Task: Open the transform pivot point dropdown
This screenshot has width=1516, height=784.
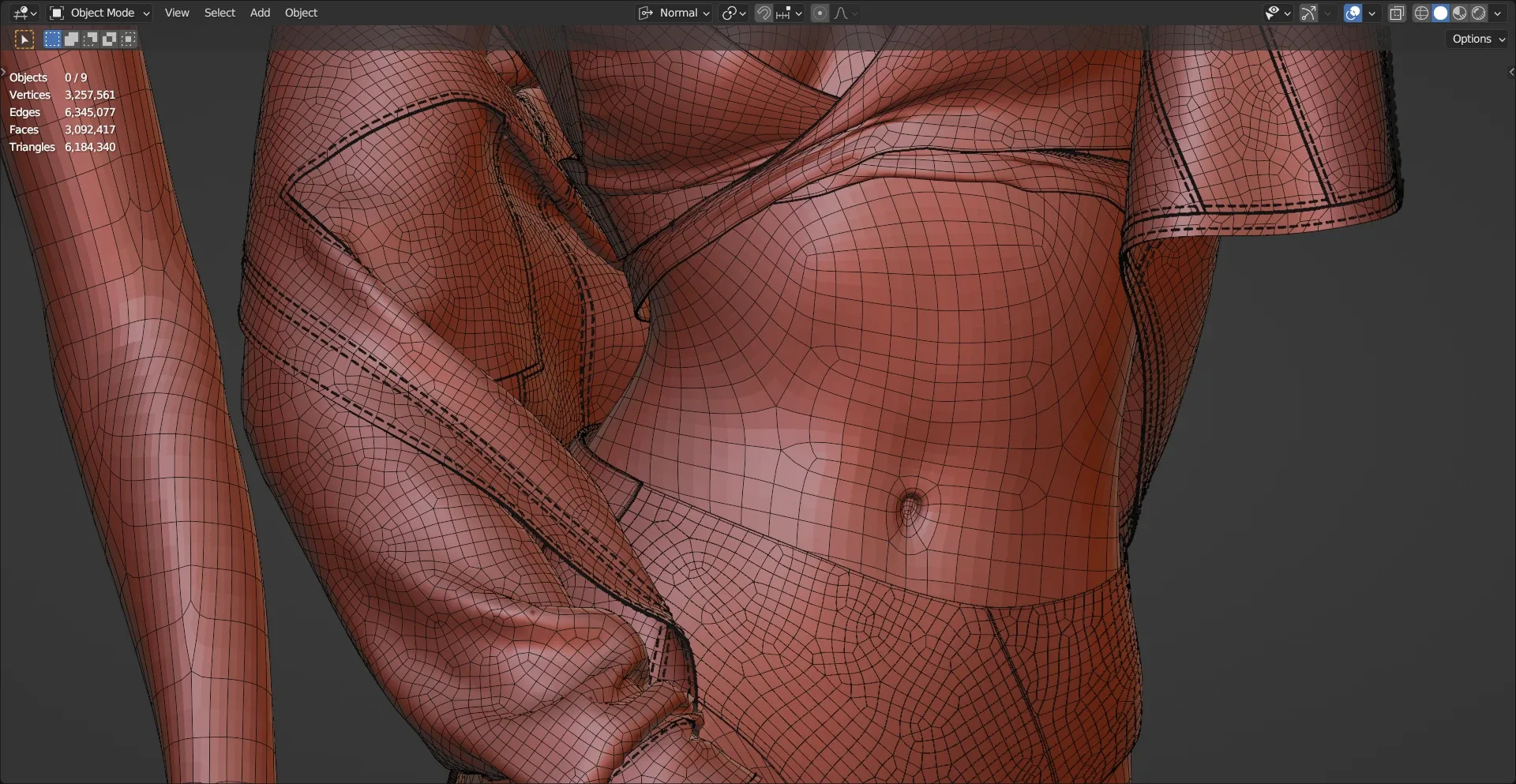Action: pyautogui.click(x=734, y=13)
